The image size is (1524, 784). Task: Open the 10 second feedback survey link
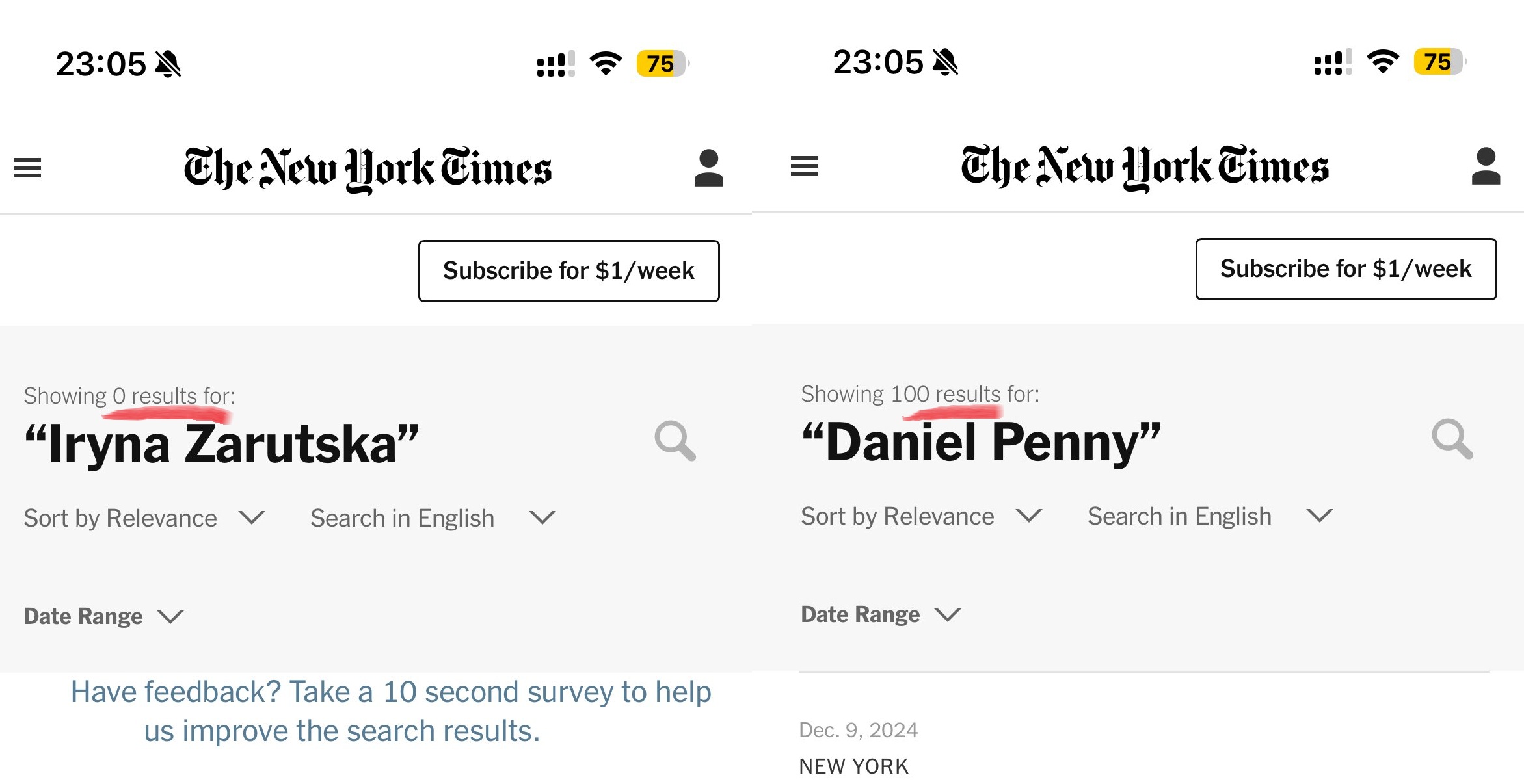click(x=390, y=711)
